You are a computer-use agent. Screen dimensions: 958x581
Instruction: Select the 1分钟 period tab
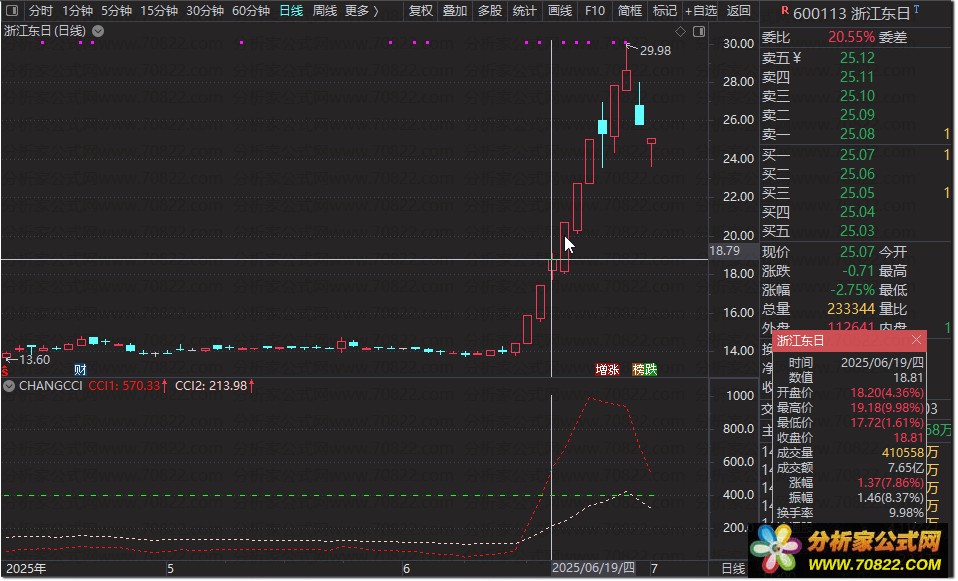(x=77, y=11)
